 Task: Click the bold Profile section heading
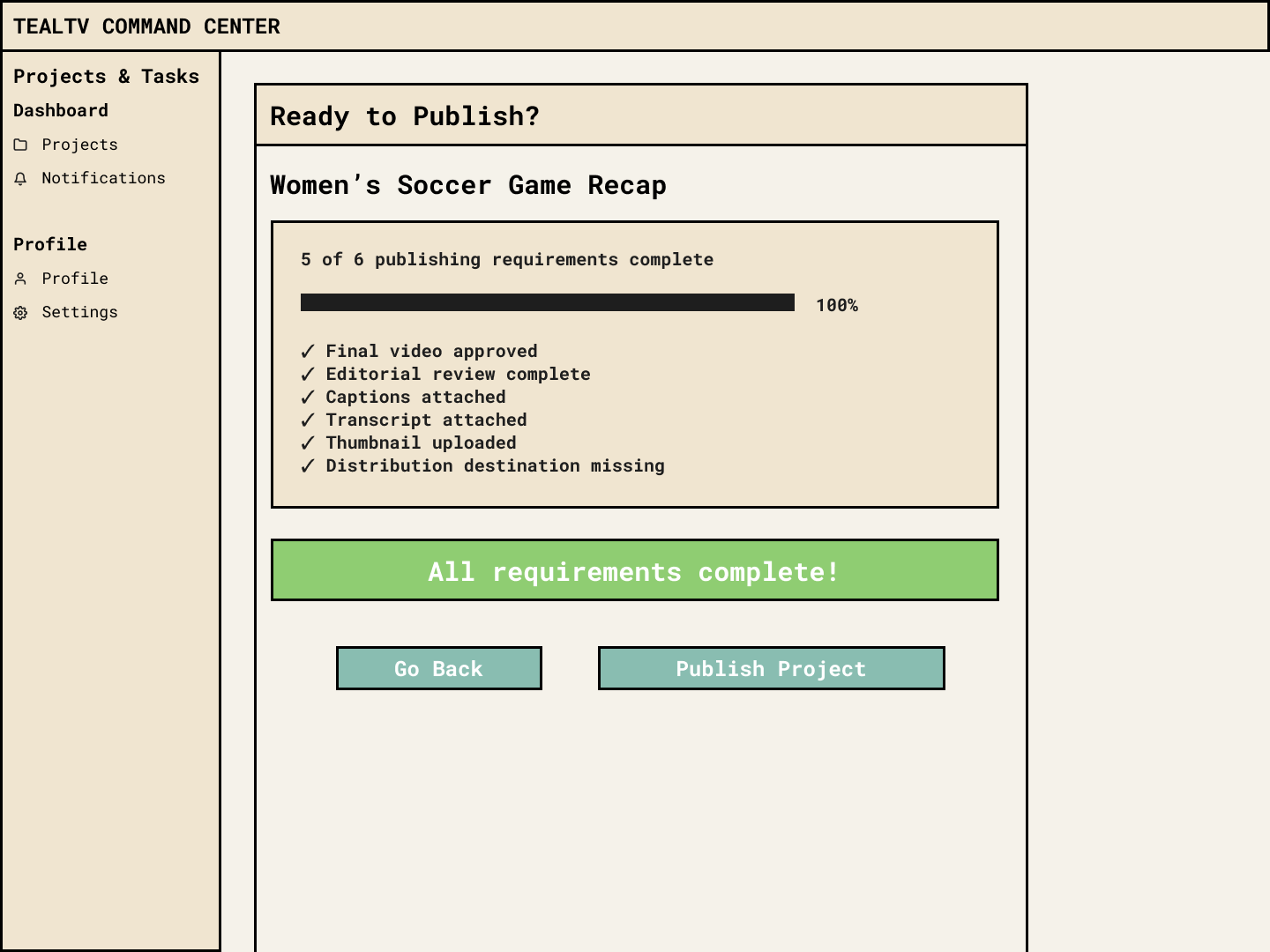point(50,244)
